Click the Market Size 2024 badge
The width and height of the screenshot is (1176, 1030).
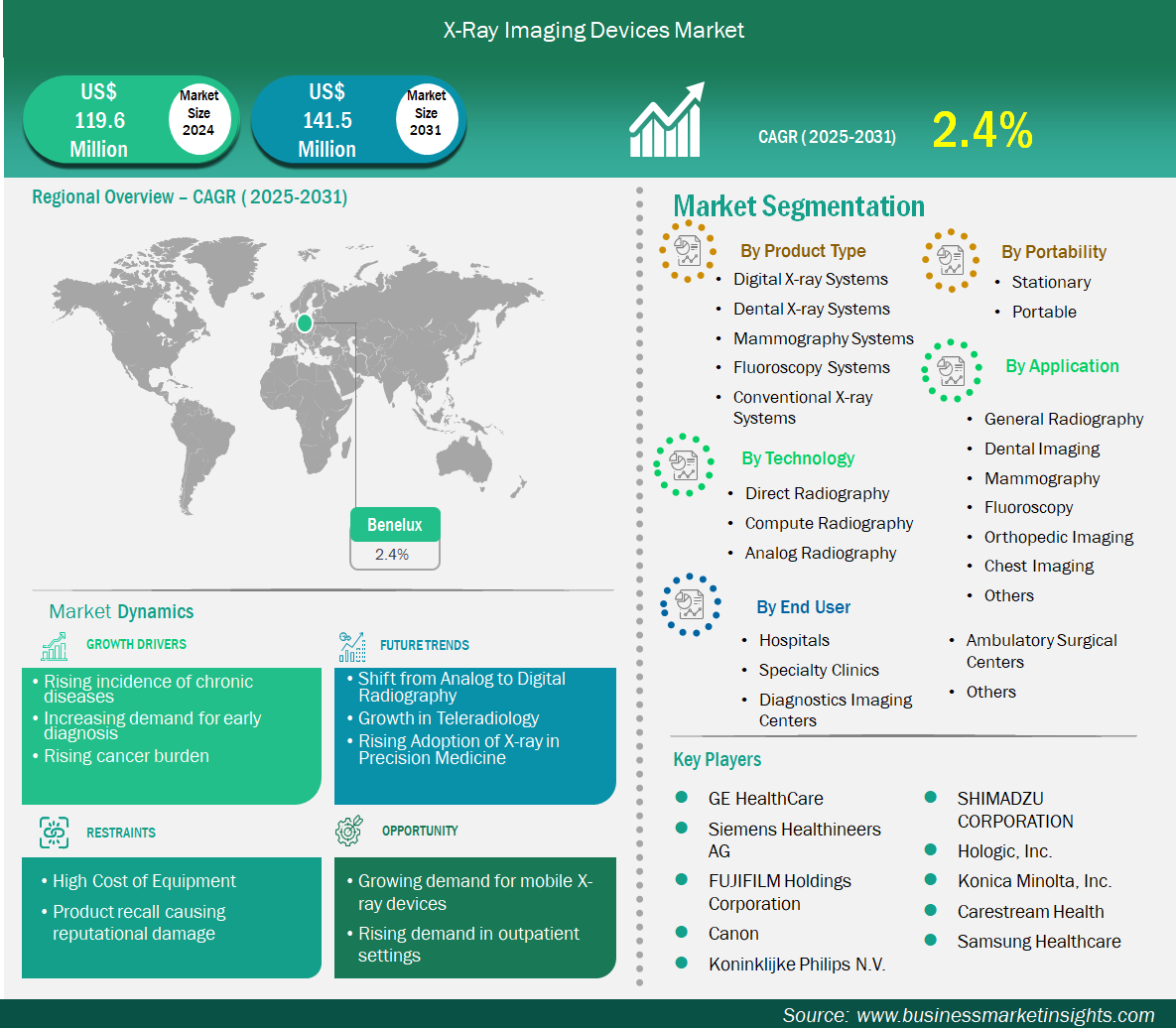point(198,113)
